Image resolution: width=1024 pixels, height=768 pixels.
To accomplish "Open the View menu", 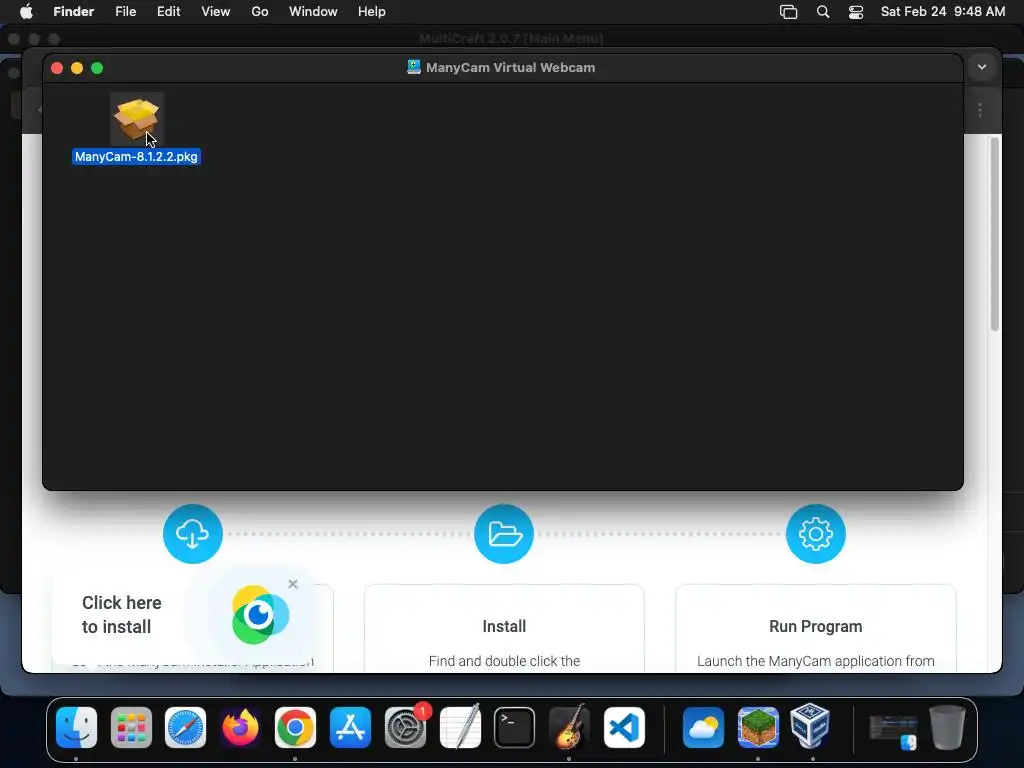I will tap(216, 12).
